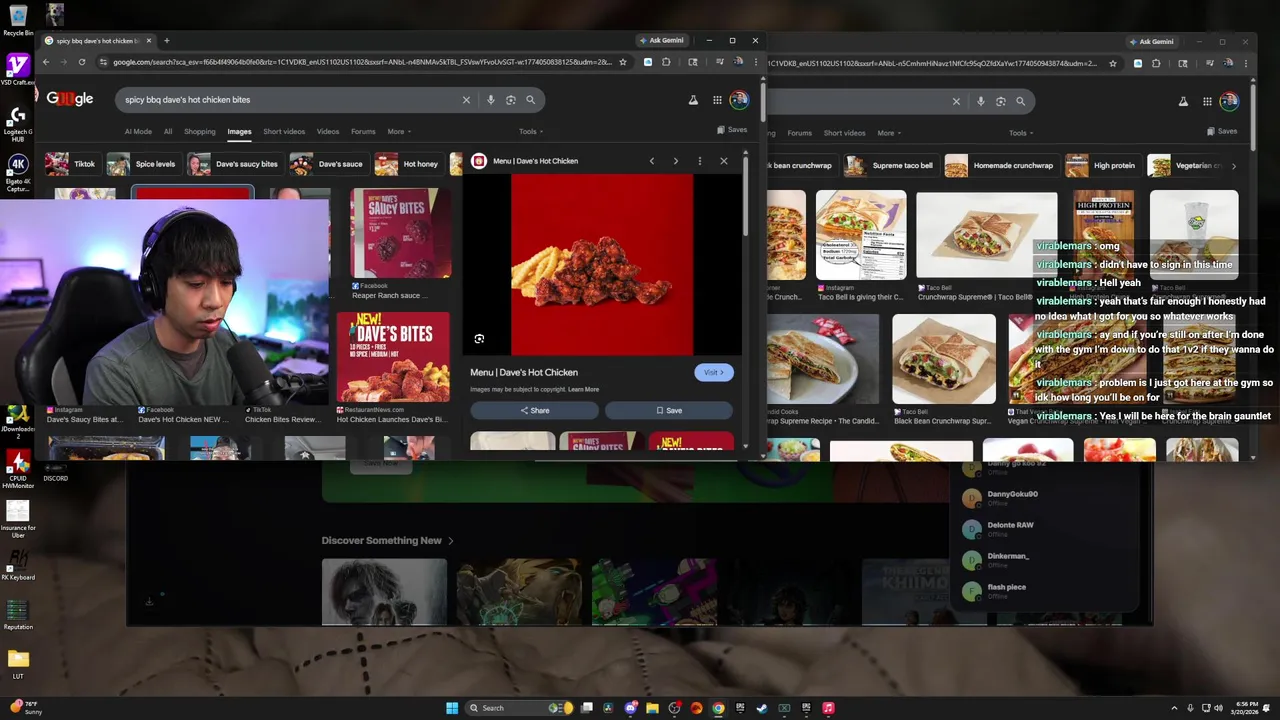The width and height of the screenshot is (1280, 720).
Task: Select the Tiktok suggestion chip
Action: pyautogui.click(x=71, y=164)
